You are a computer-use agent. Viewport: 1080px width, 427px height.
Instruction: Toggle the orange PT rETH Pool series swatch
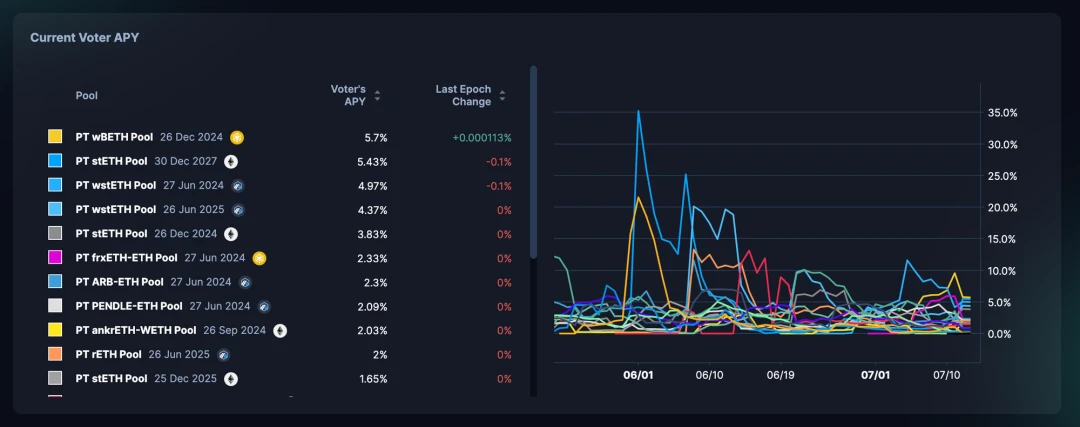[55, 354]
